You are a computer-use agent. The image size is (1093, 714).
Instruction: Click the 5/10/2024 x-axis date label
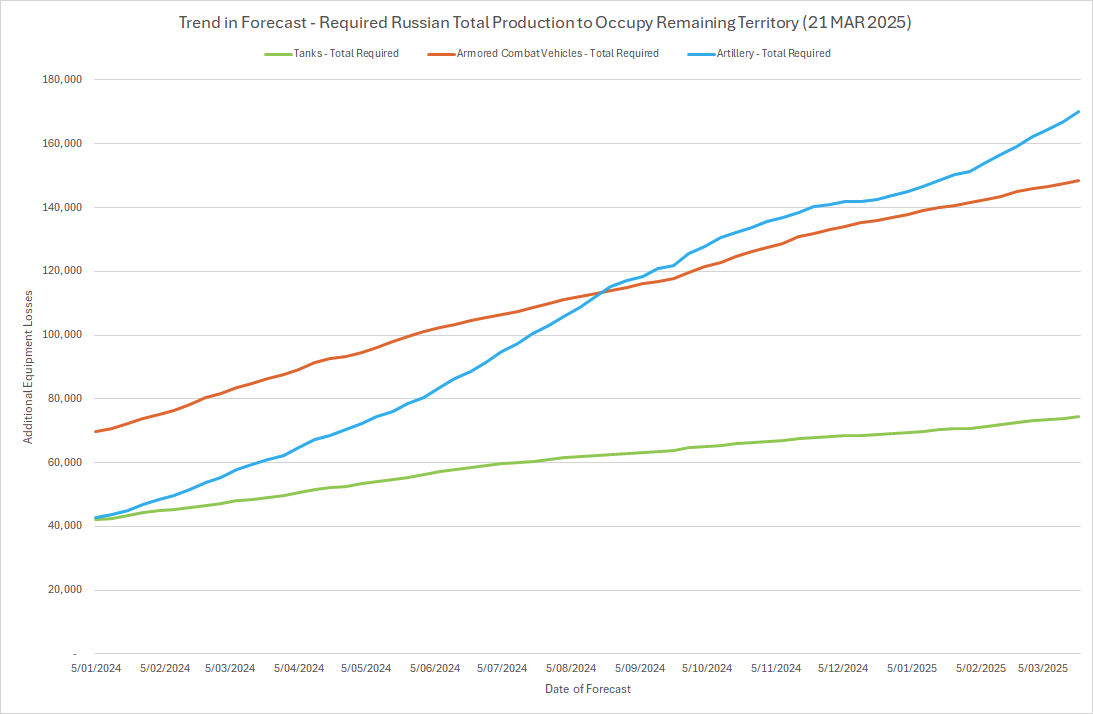click(707, 668)
